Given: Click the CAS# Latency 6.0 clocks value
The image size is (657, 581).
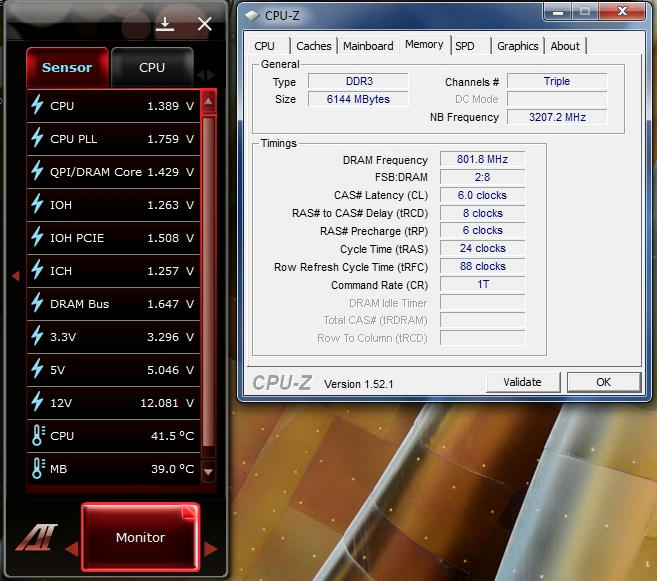Looking at the screenshot, I should point(482,195).
